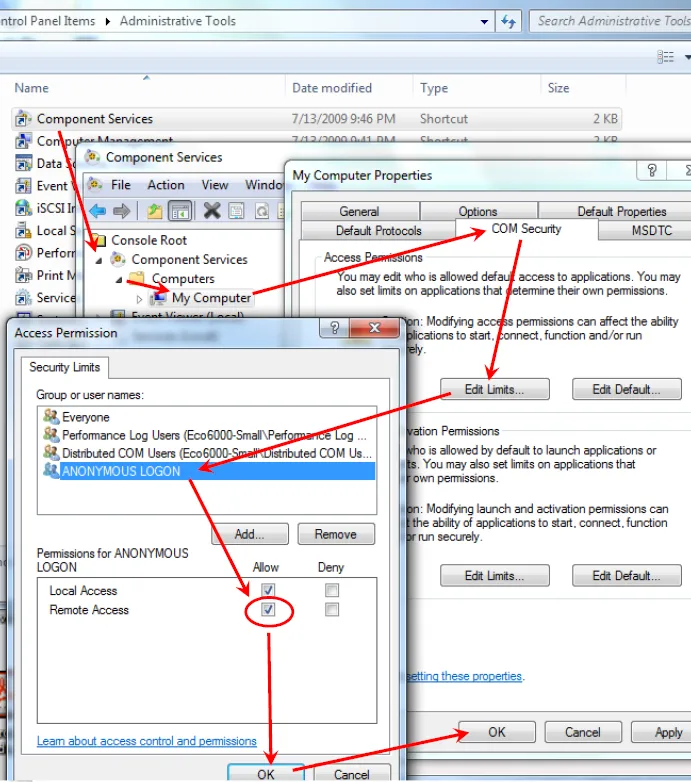
Task: Click the Up One Level folder icon
Action: (x=155, y=211)
